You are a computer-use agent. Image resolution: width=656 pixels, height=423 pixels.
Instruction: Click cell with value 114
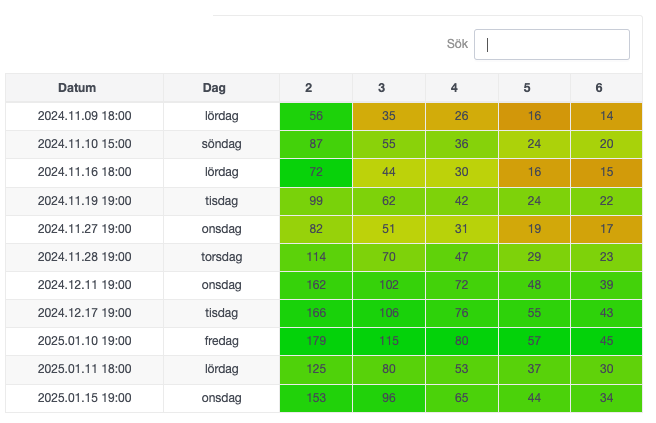(315, 257)
